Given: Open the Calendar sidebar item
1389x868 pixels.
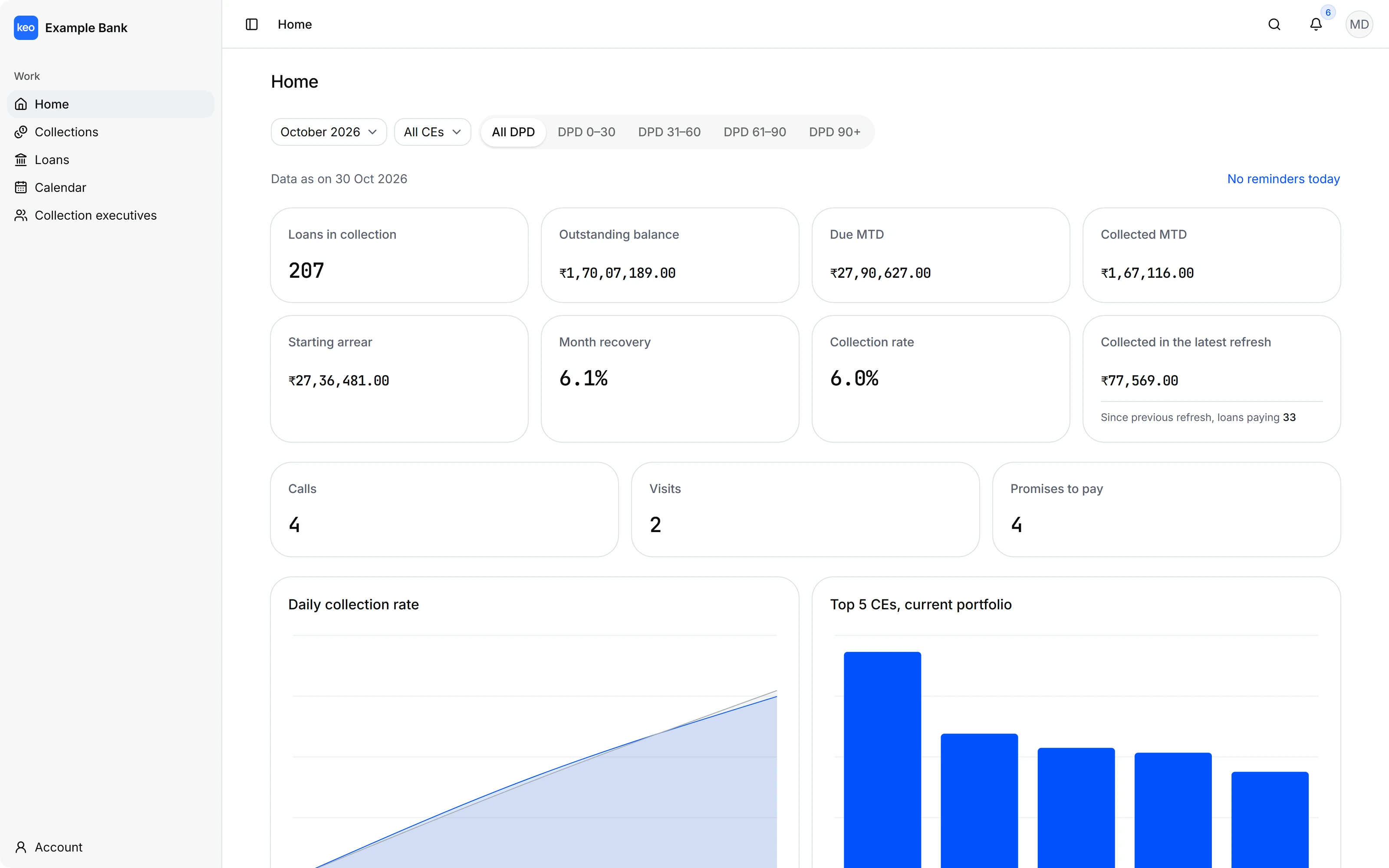Looking at the screenshot, I should coord(110,188).
